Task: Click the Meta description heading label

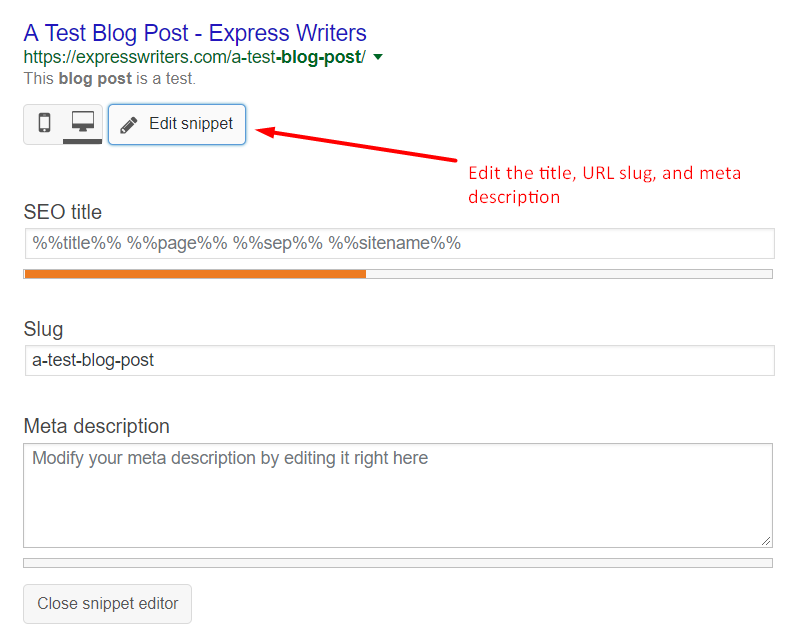Action: tap(96, 426)
